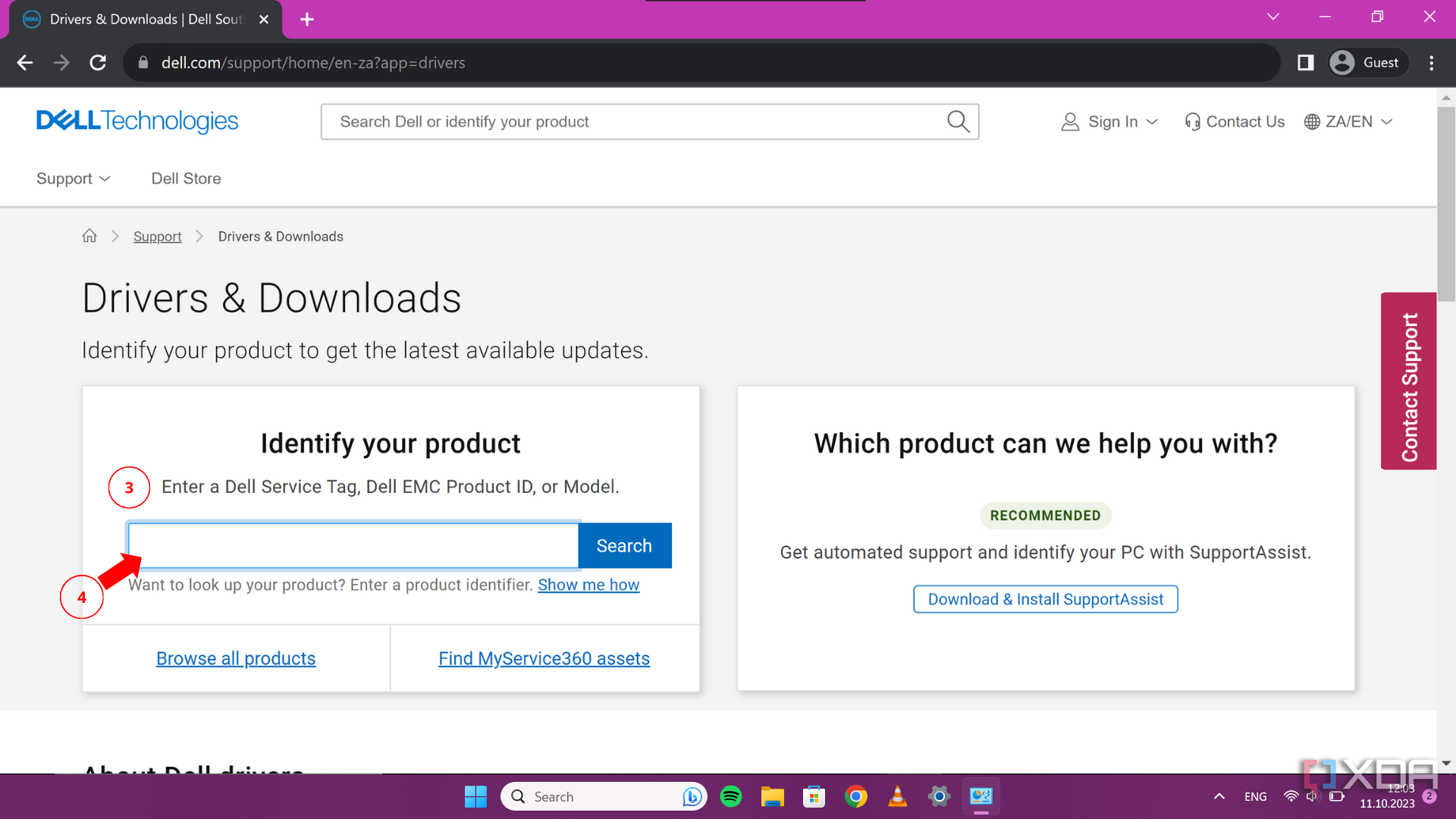The height and width of the screenshot is (819, 1456).
Task: Click the volume speaker tray icon
Action: click(1313, 796)
